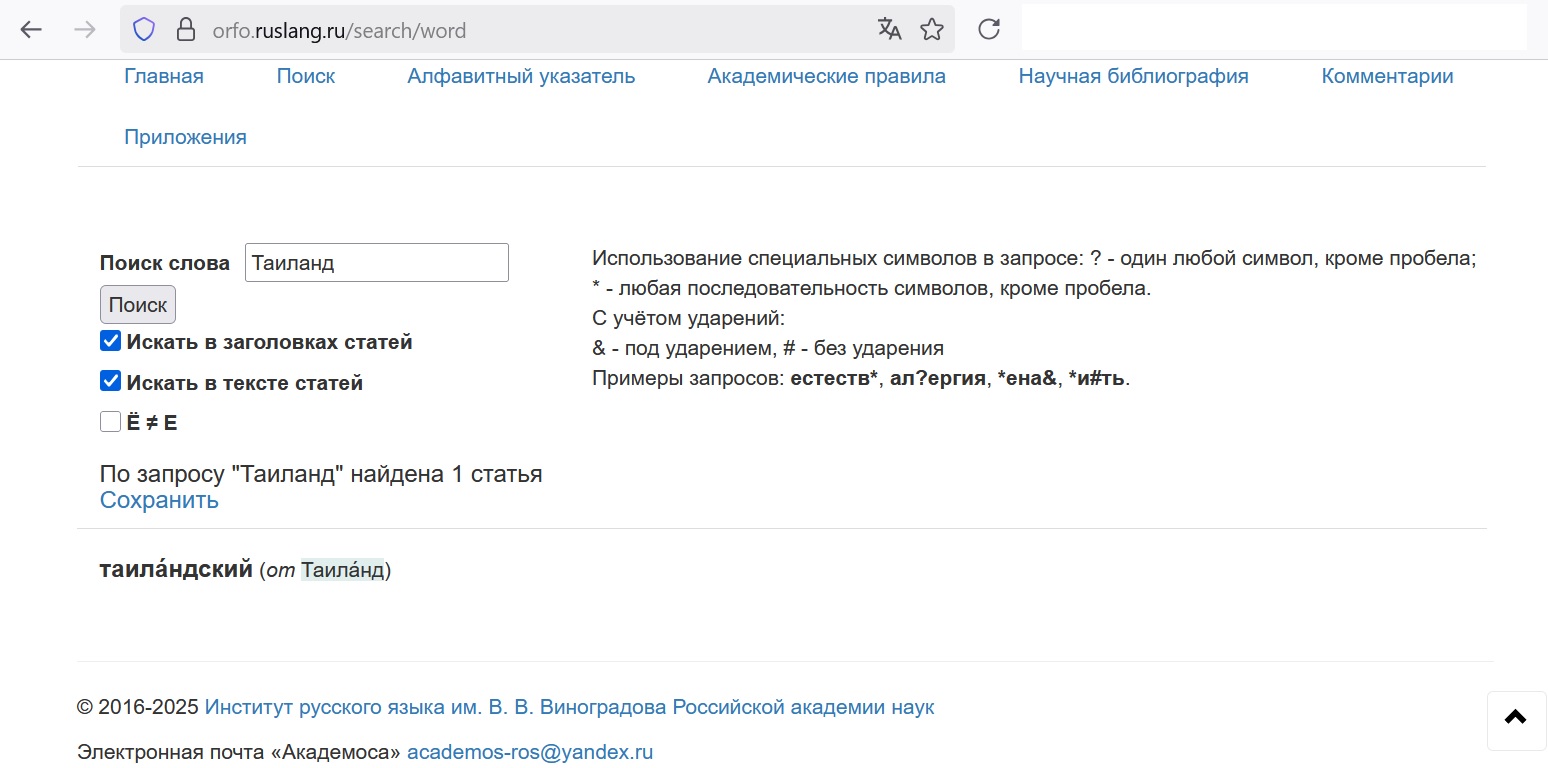Open the 'Главная' navigation item
This screenshot has height=768, width=1548.
click(164, 77)
